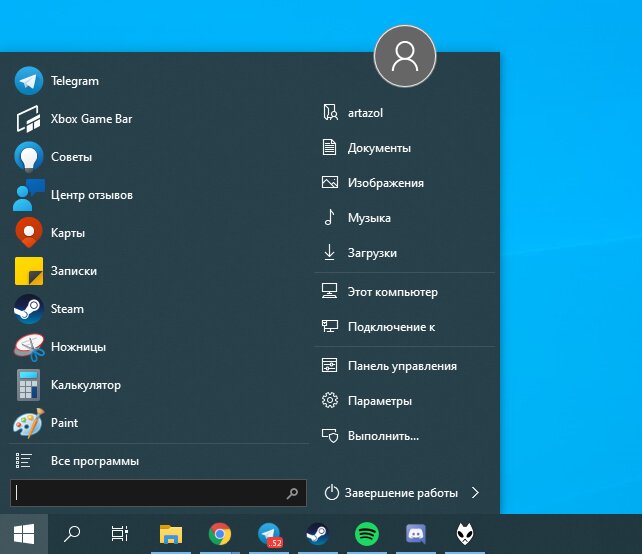The width and height of the screenshot is (642, 554).
Task: Click the Ножницы text label
Action: (x=78, y=347)
